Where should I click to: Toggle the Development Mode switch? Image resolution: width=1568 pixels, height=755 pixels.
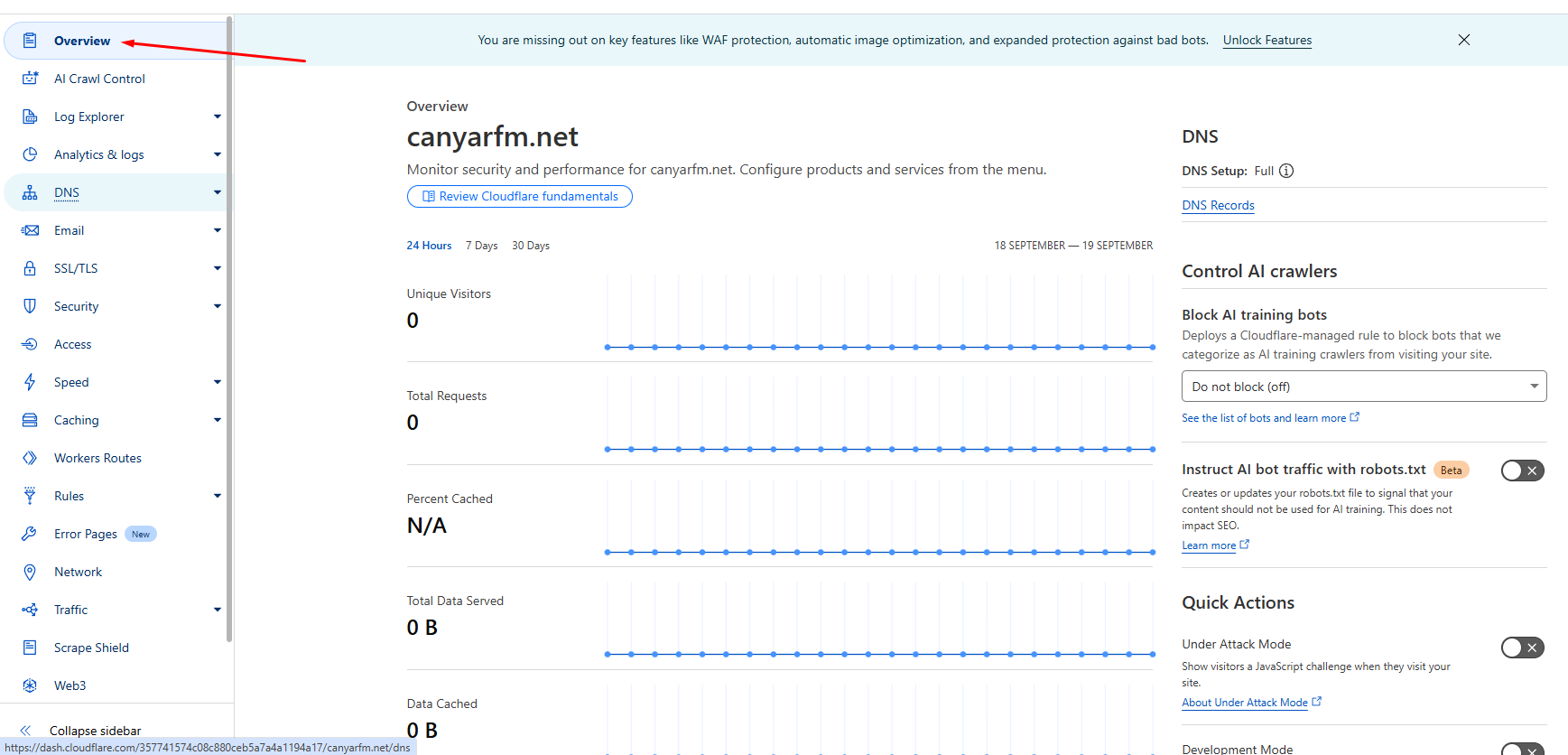(x=1523, y=750)
